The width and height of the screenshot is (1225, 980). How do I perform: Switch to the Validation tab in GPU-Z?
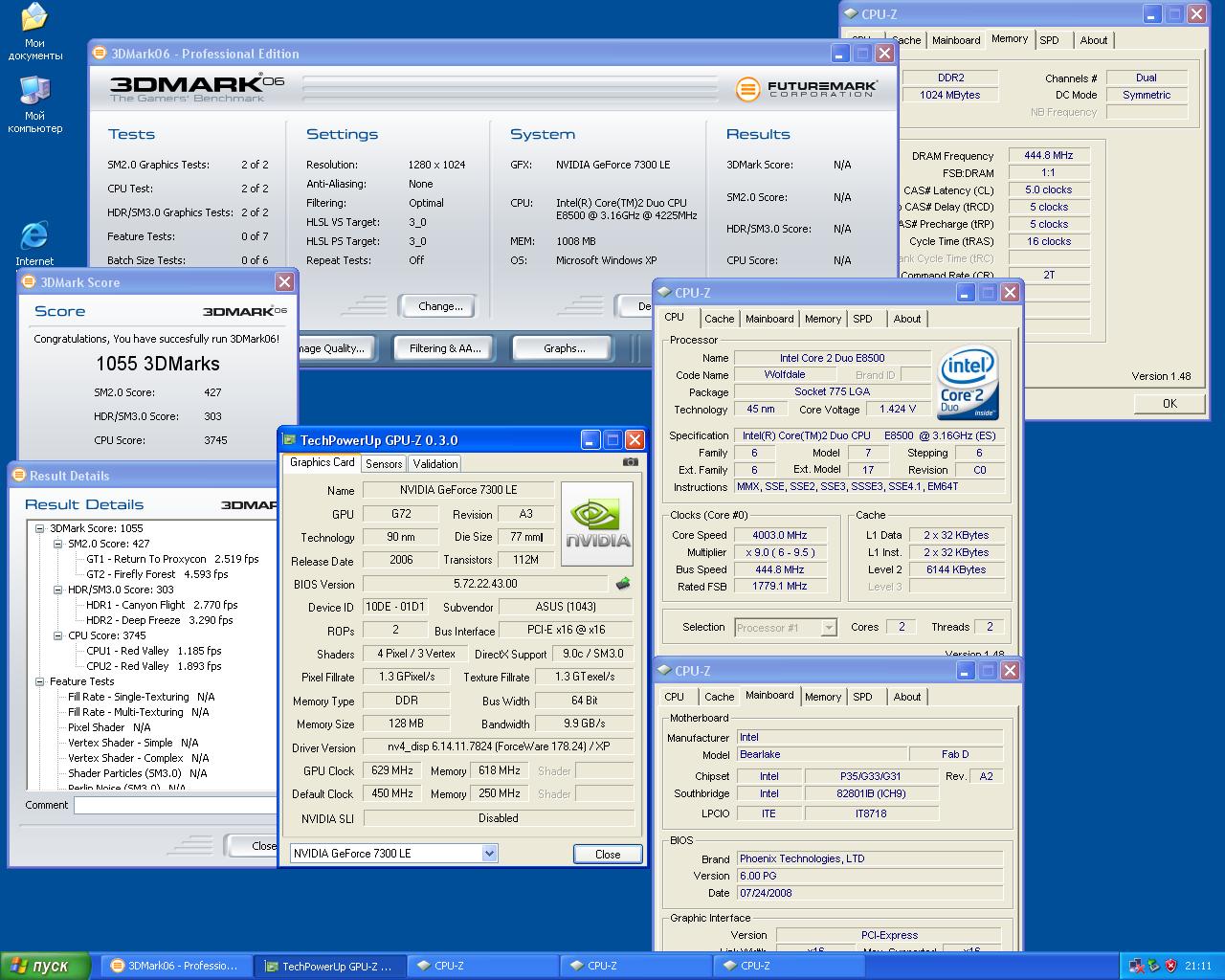point(435,464)
